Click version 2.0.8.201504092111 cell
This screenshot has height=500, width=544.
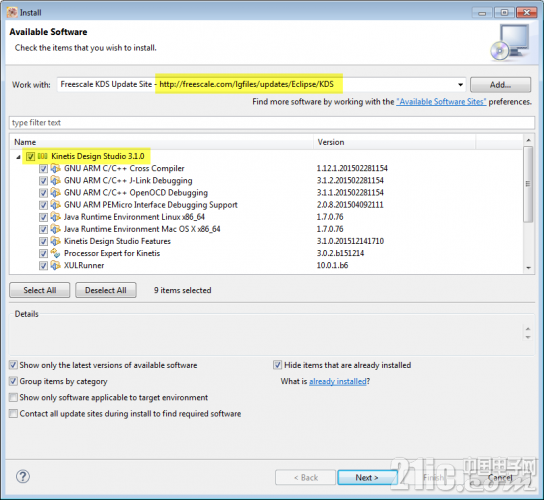click(350, 205)
